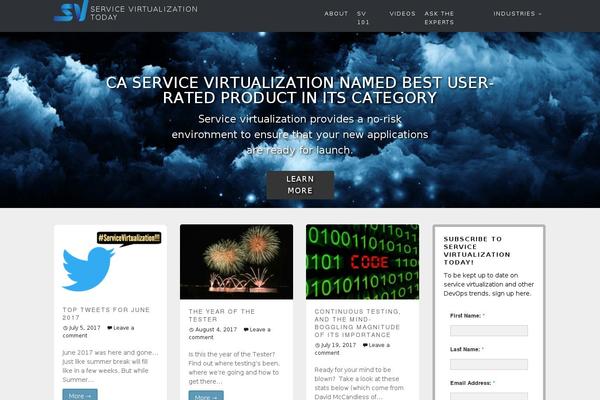Click the July 19, 2017 date link
This screenshot has width=600, height=400.
tap(338, 345)
